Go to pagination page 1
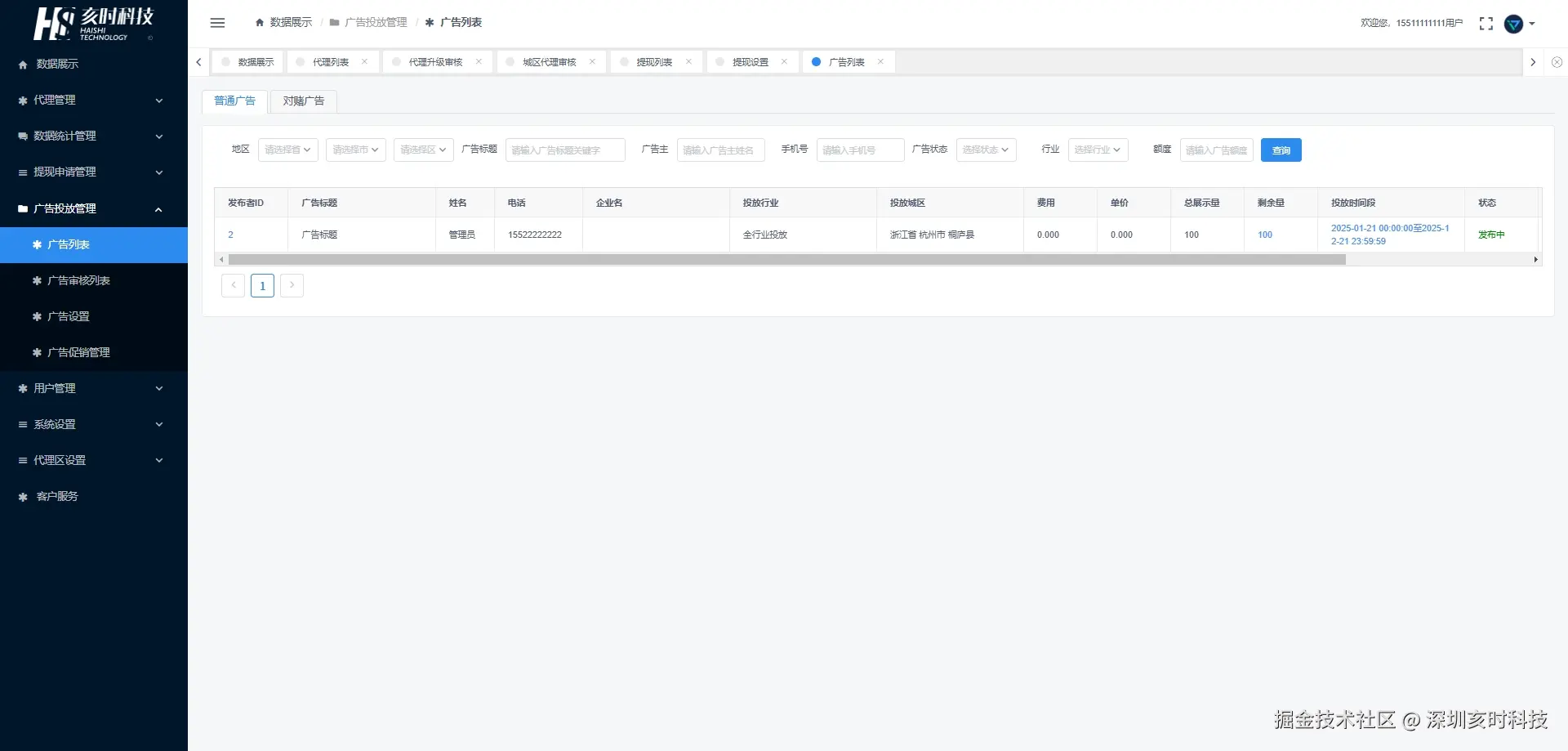 (262, 285)
